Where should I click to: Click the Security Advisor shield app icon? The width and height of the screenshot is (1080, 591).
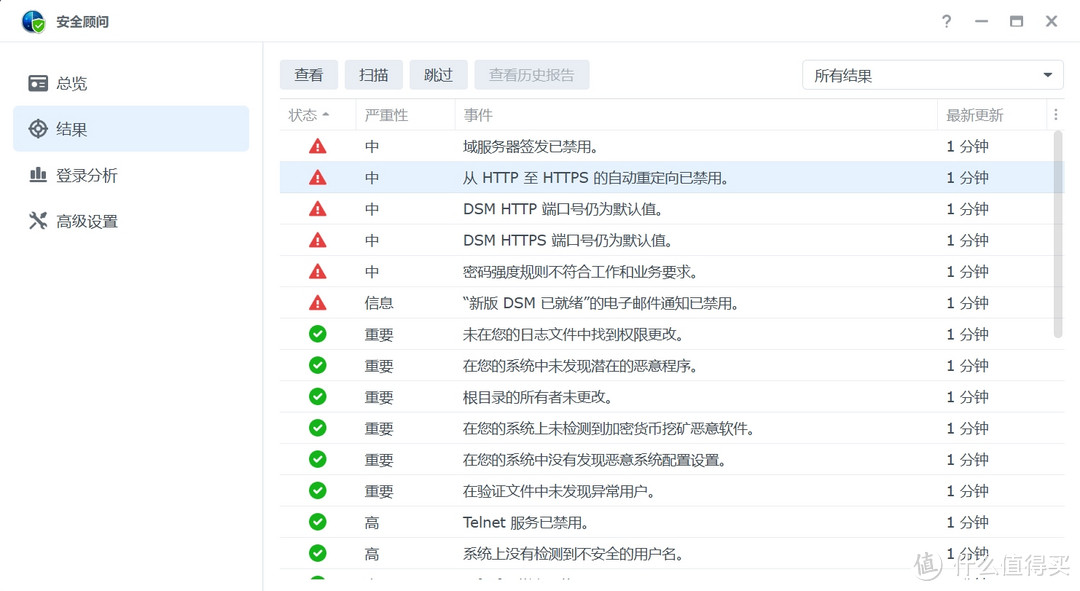[x=33, y=21]
